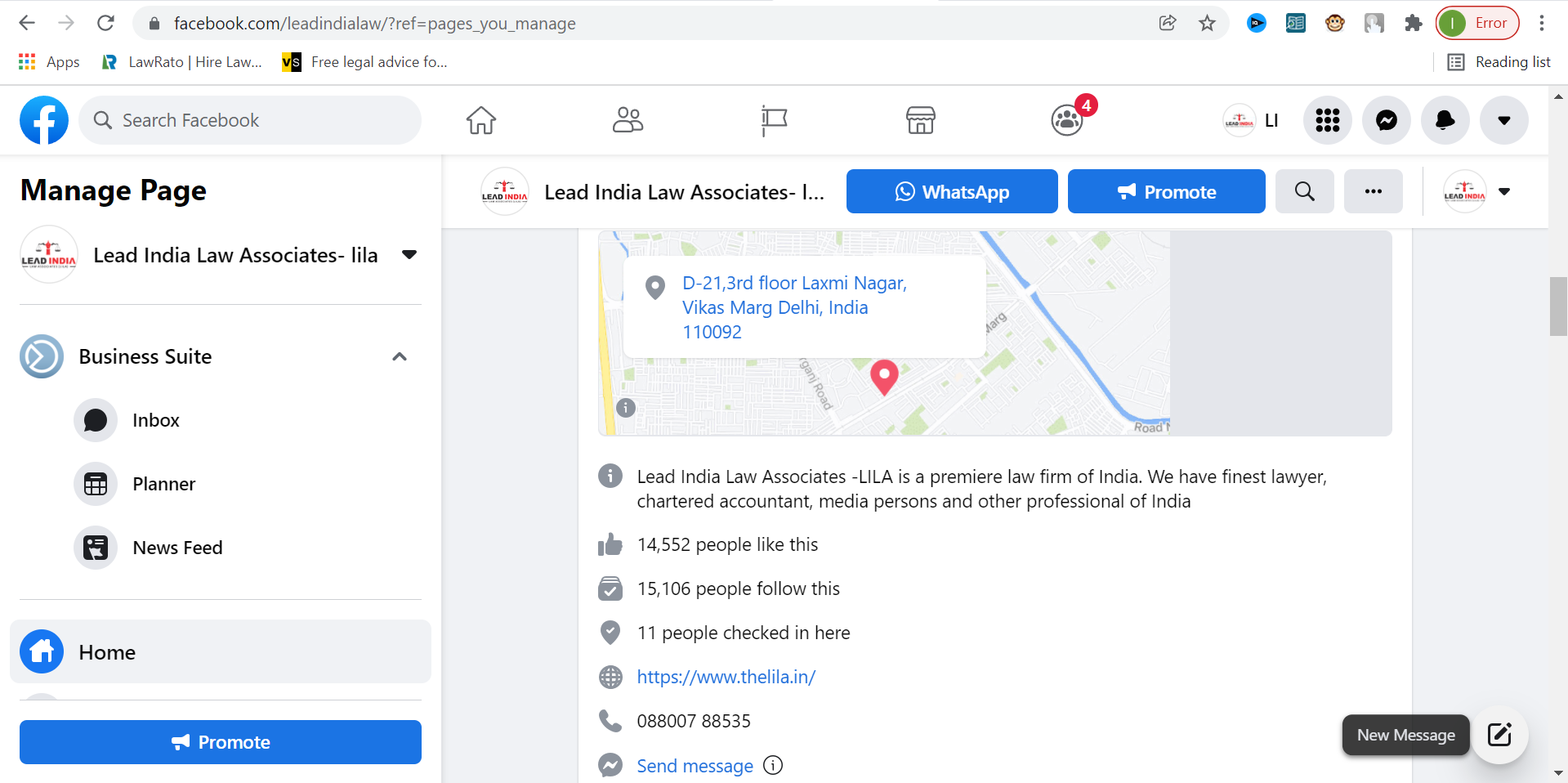Expand the Lead India Law Associates page selector
Viewport: 1568px width, 783px height.
(409, 255)
